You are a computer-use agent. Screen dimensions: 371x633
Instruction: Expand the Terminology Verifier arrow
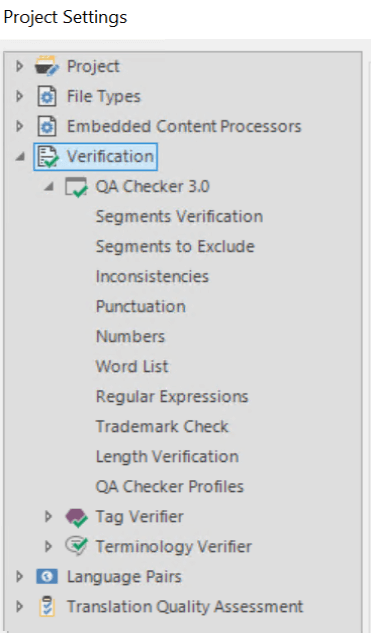tap(48, 547)
